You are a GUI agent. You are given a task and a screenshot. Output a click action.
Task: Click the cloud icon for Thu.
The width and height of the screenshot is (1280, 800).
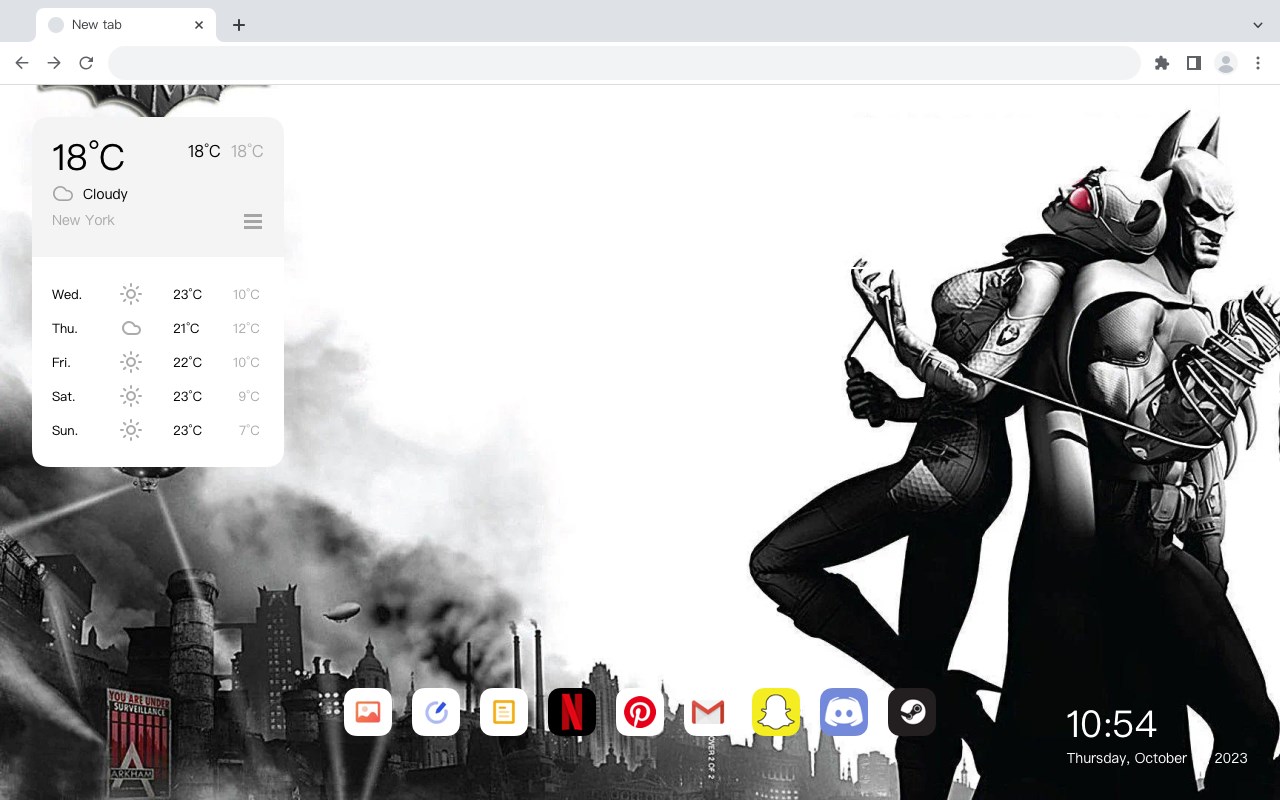coord(131,328)
